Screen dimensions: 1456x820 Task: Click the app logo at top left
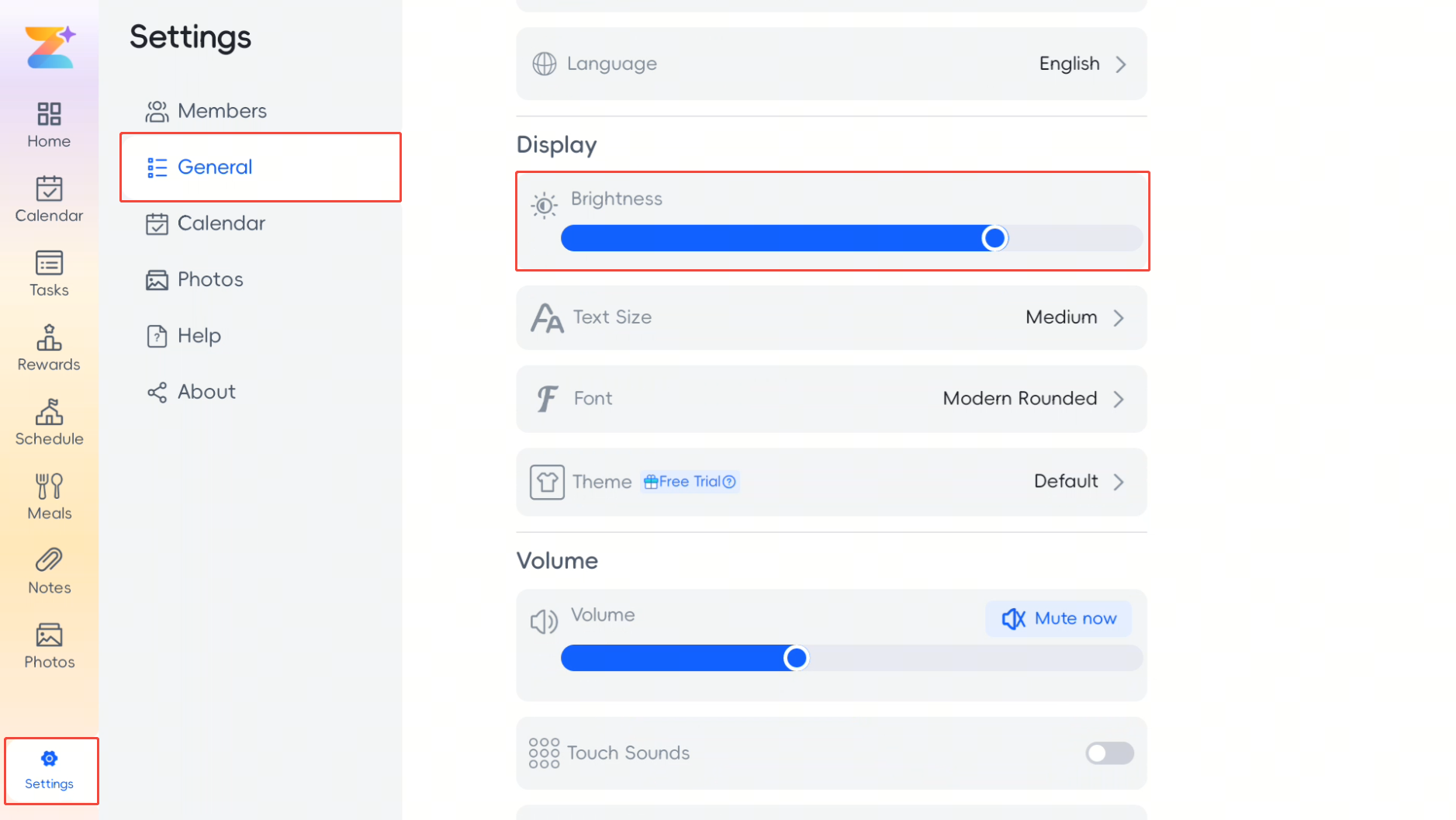tap(50, 47)
